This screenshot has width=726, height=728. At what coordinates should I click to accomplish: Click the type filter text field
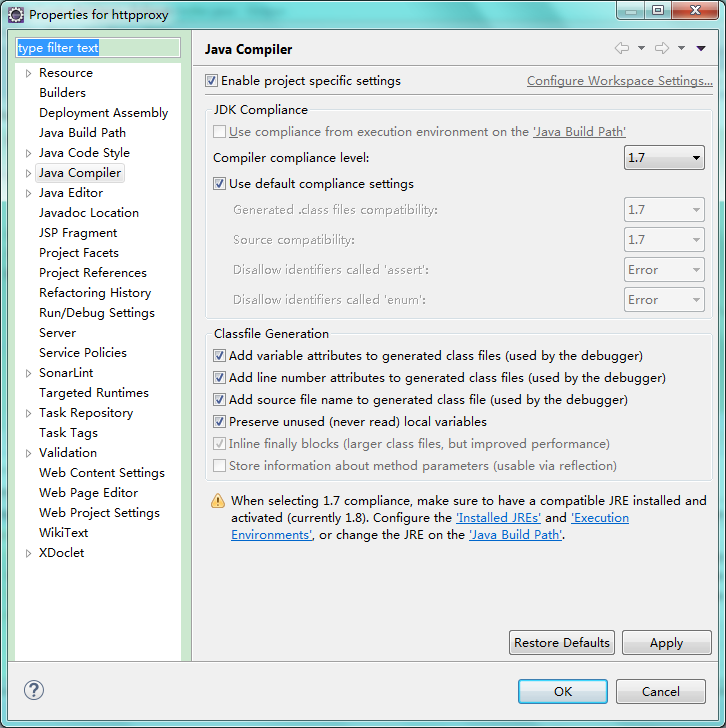(x=97, y=47)
